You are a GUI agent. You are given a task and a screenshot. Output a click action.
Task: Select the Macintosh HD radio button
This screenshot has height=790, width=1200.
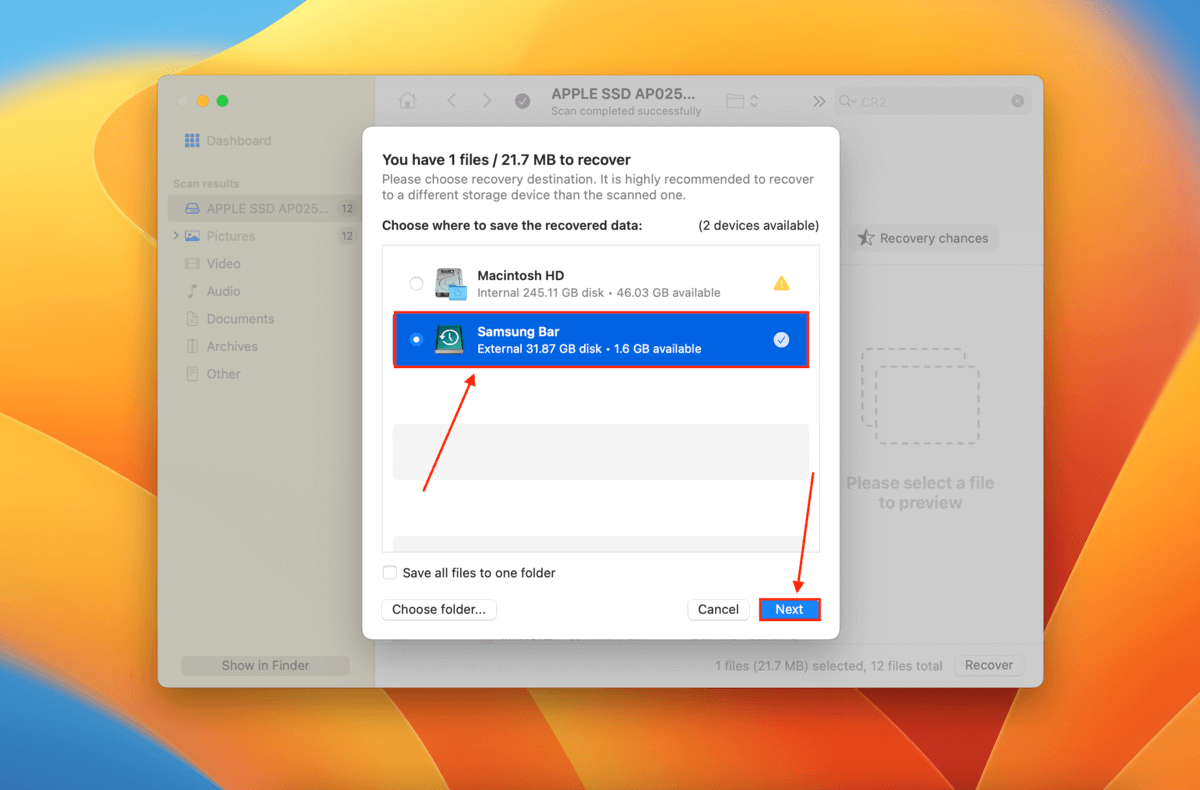(x=416, y=284)
